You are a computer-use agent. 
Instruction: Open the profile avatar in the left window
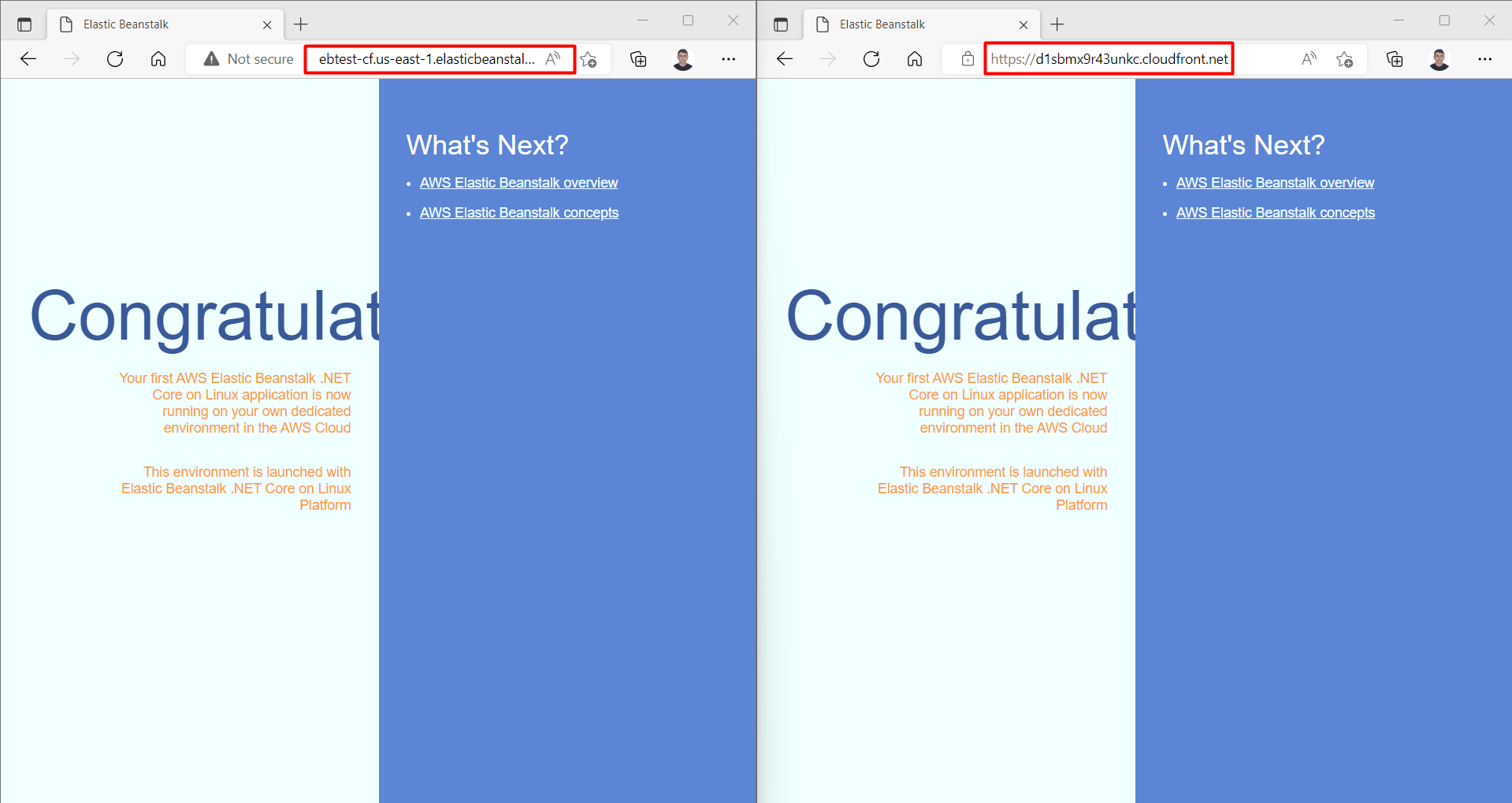point(683,58)
